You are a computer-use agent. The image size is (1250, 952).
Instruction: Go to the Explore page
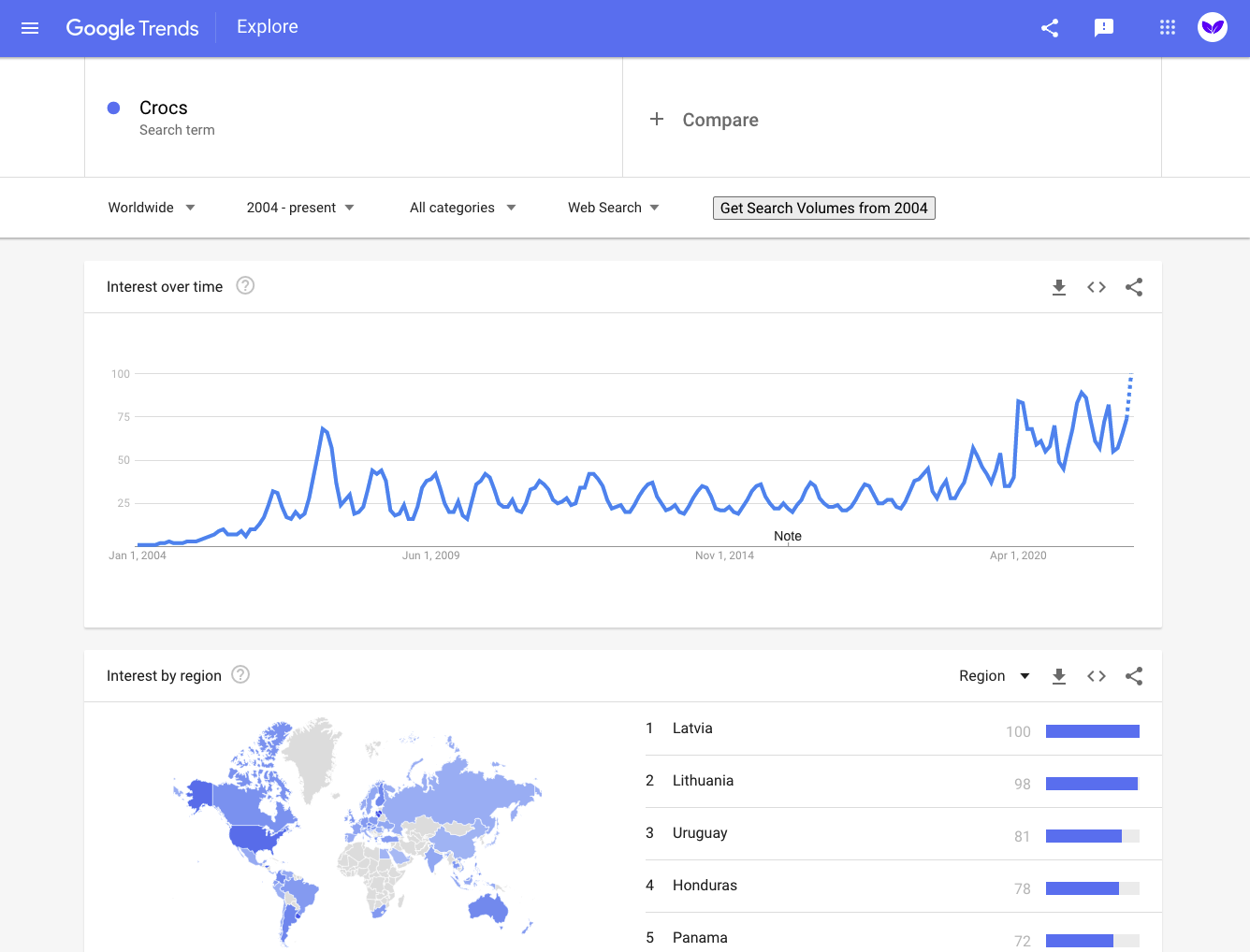tap(267, 26)
